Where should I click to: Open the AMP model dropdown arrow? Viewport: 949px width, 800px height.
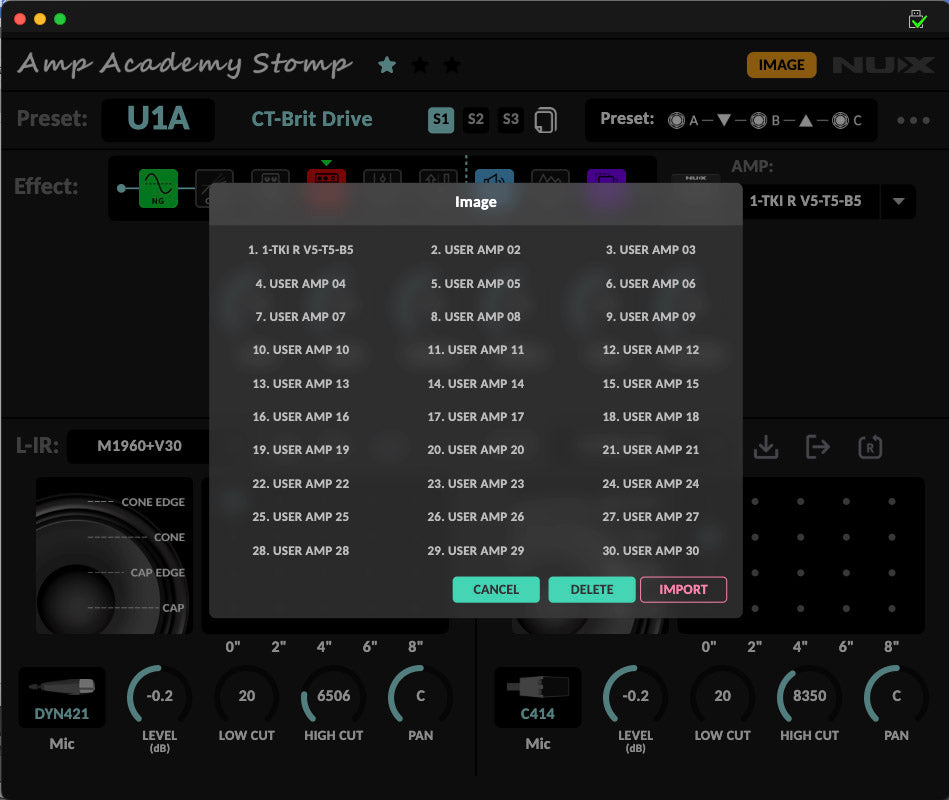[x=897, y=200]
